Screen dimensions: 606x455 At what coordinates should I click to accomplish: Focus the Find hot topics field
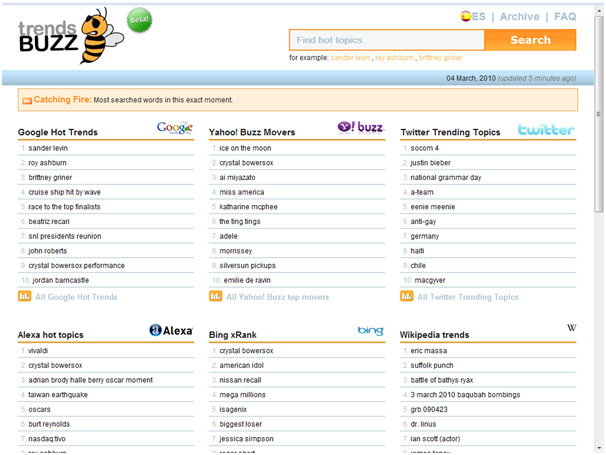[387, 40]
